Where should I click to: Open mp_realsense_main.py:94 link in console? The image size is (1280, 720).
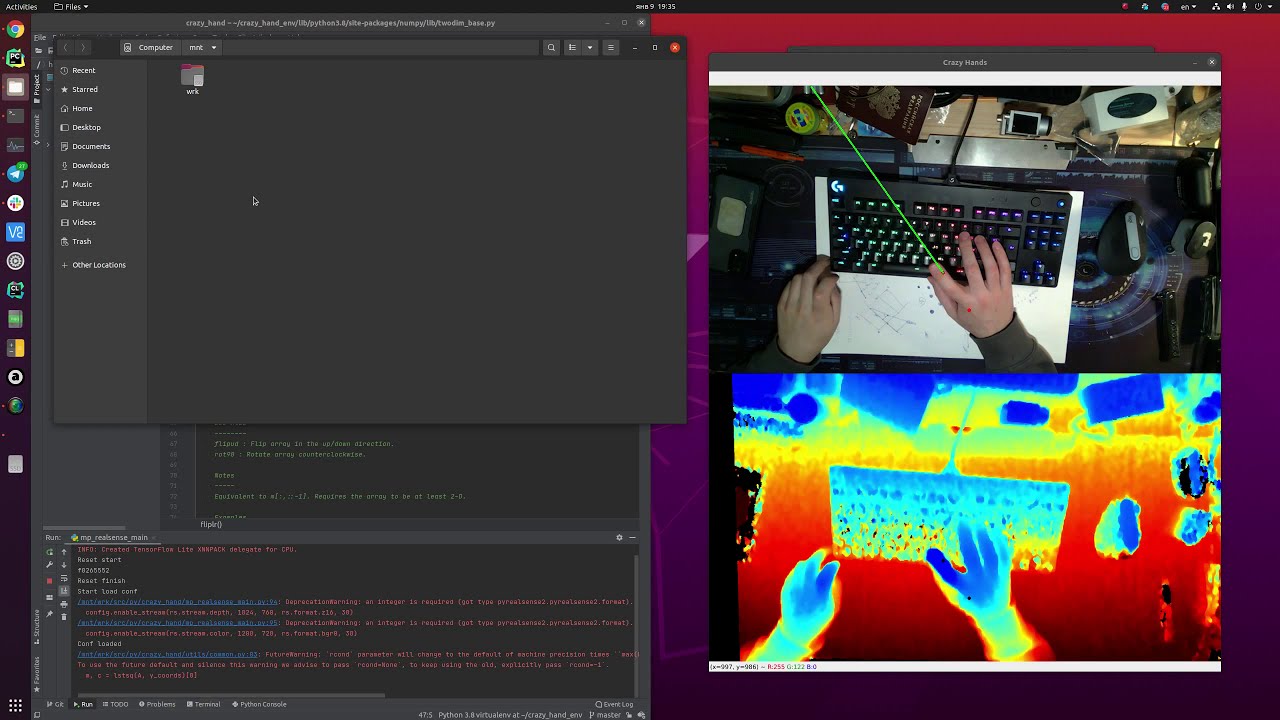click(178, 602)
